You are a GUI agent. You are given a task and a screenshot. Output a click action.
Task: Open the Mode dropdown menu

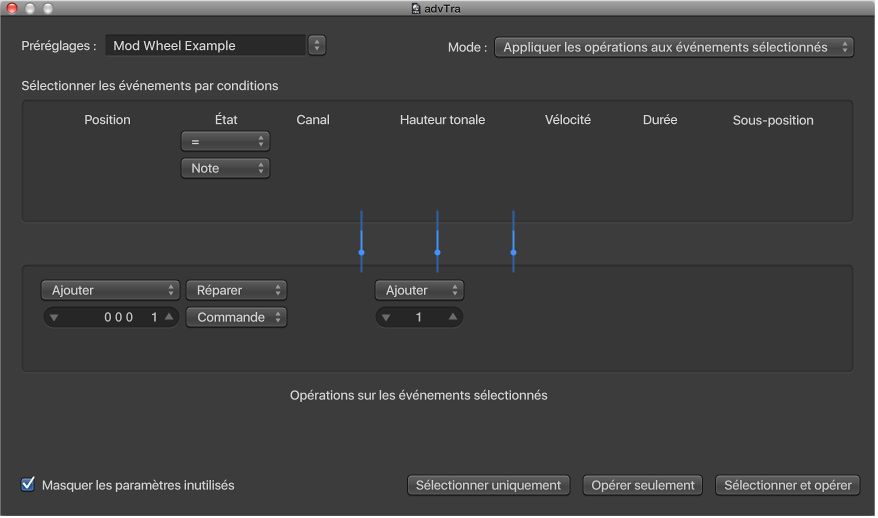(x=674, y=47)
